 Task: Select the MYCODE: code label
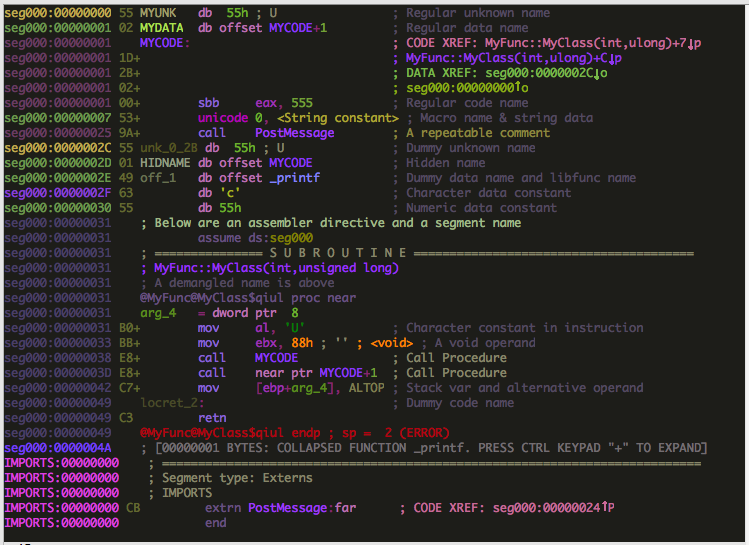pos(164,43)
